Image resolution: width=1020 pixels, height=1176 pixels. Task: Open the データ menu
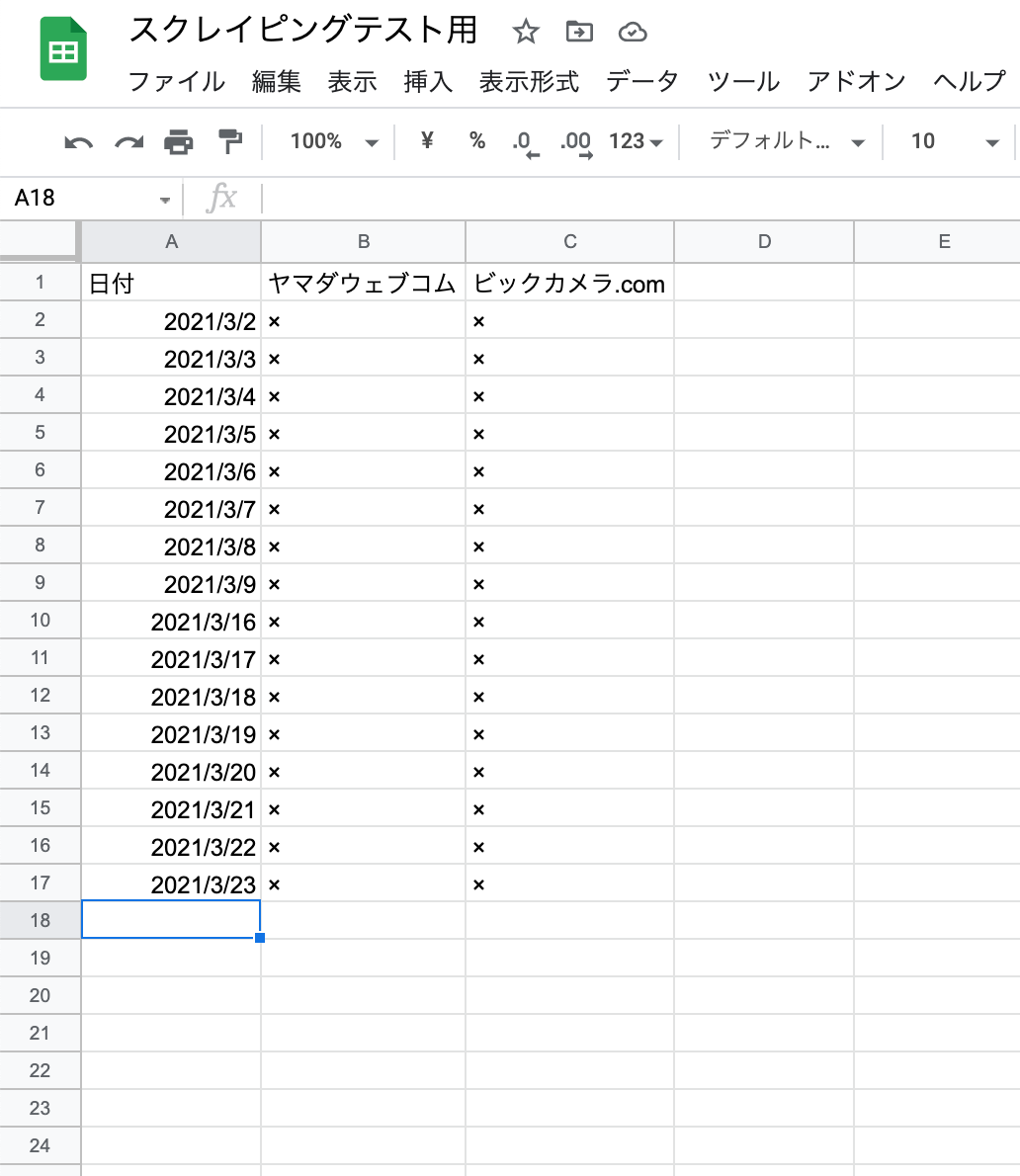[x=642, y=81]
